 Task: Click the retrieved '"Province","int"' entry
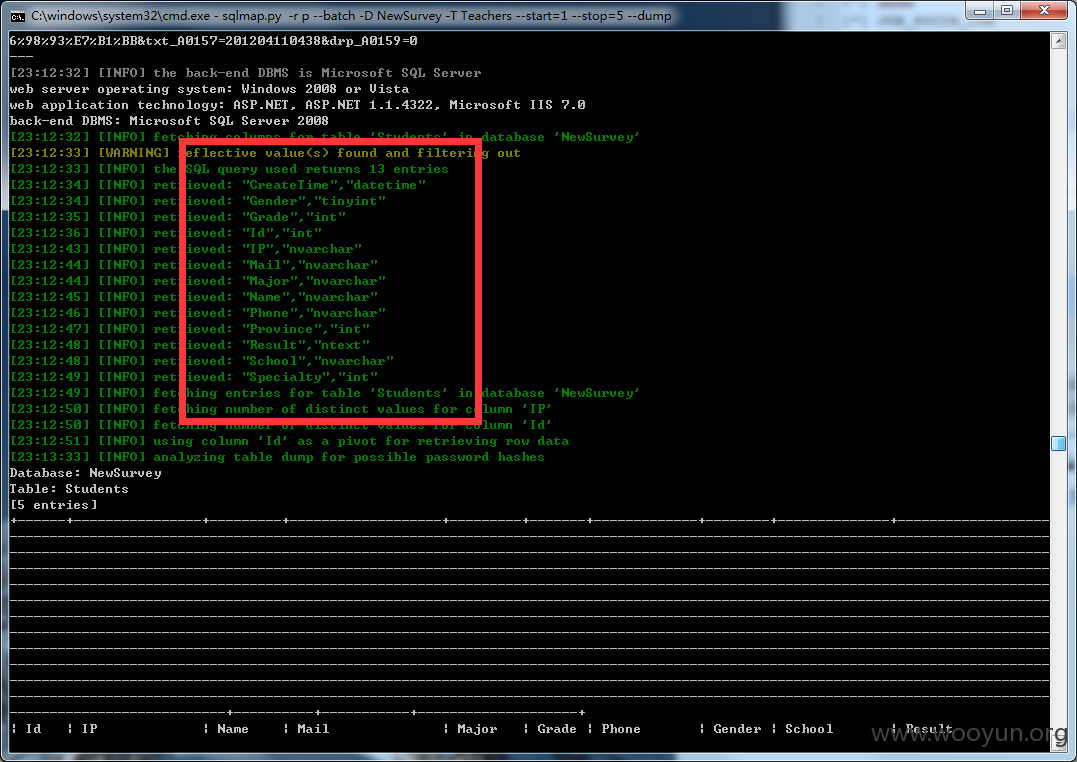tap(306, 329)
